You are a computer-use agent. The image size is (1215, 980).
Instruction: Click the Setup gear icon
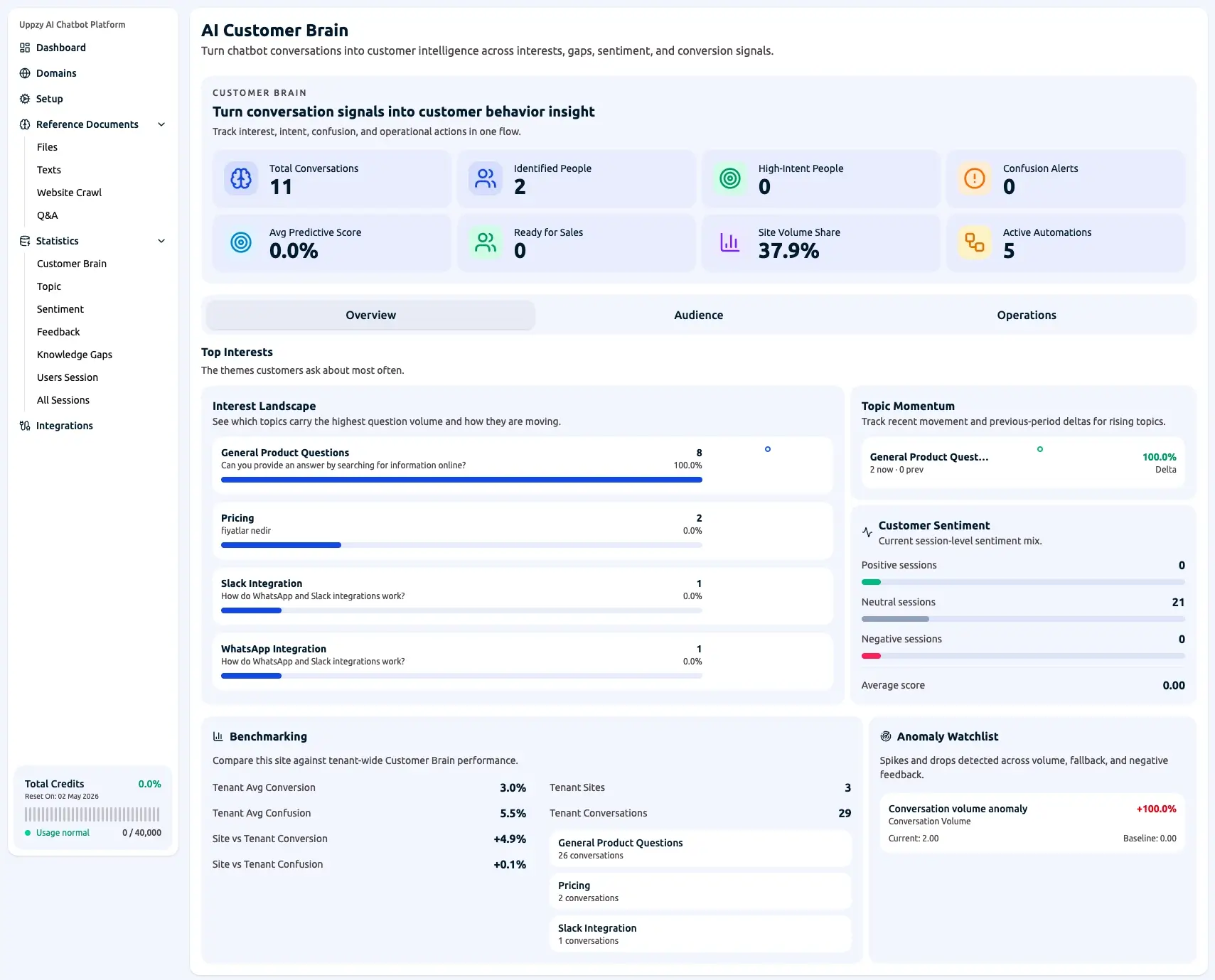coord(25,99)
